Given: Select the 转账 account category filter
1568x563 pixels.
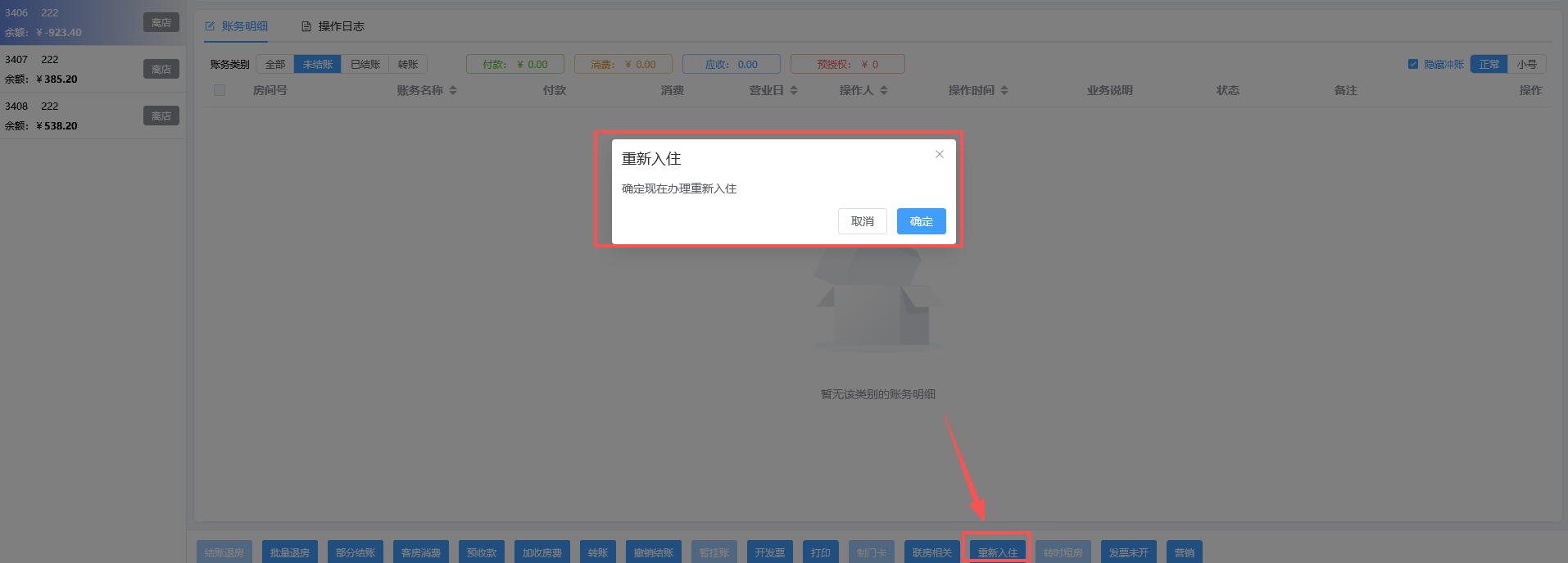Looking at the screenshot, I should 408,64.
